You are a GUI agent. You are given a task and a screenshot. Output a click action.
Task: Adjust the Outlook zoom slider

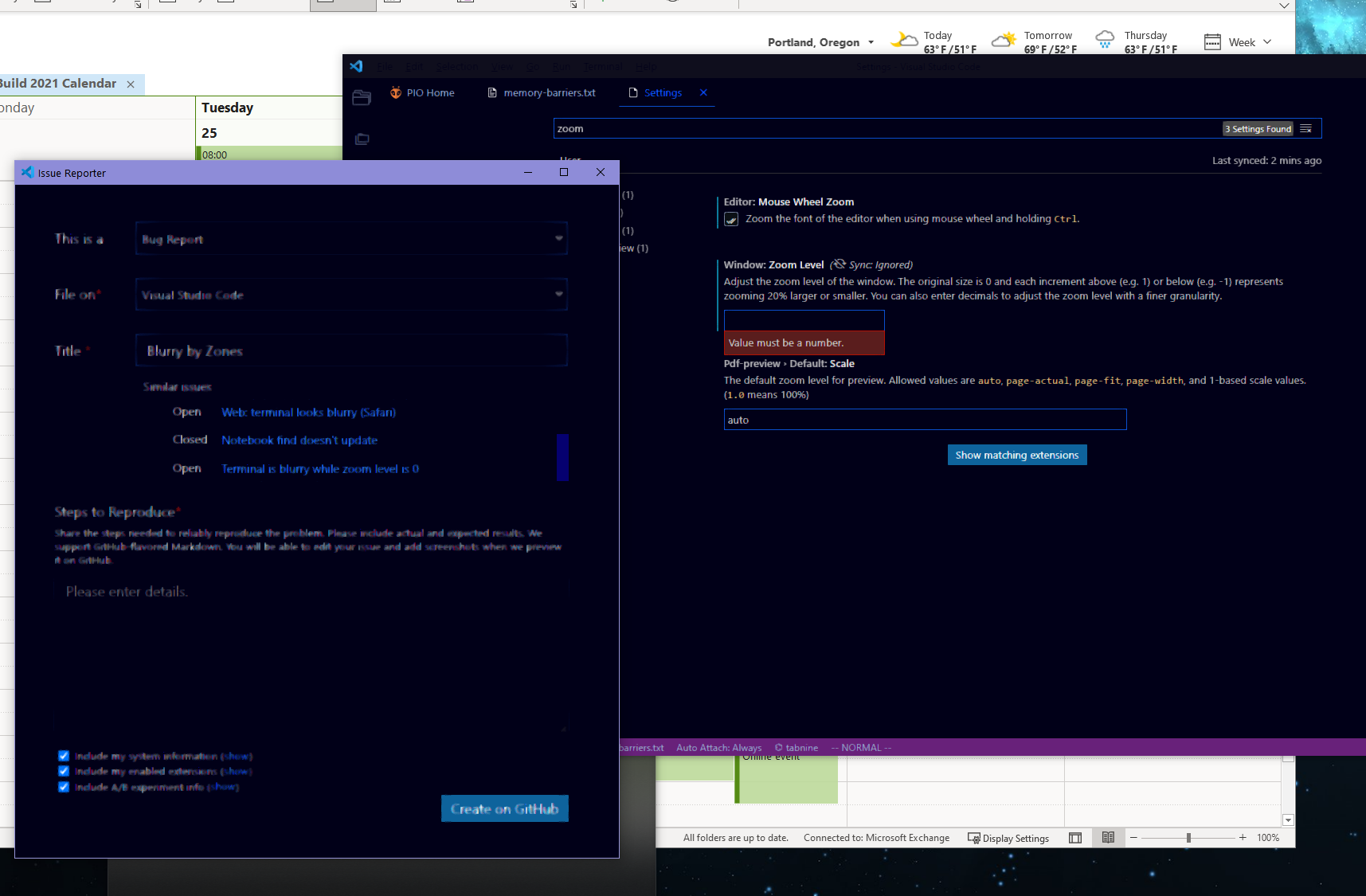(1190, 837)
